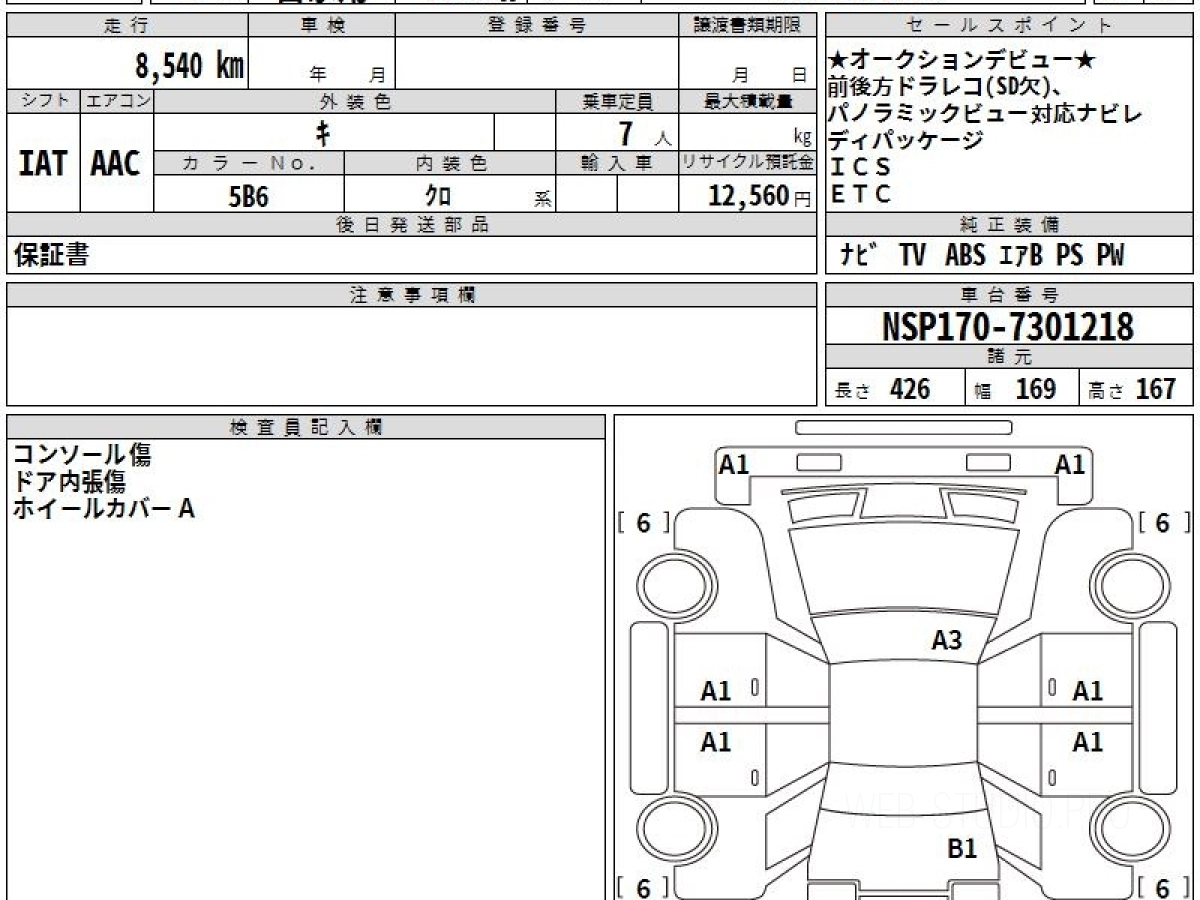Click the 外装色 header
Viewport: 1200px width, 900px height.
click(355, 101)
